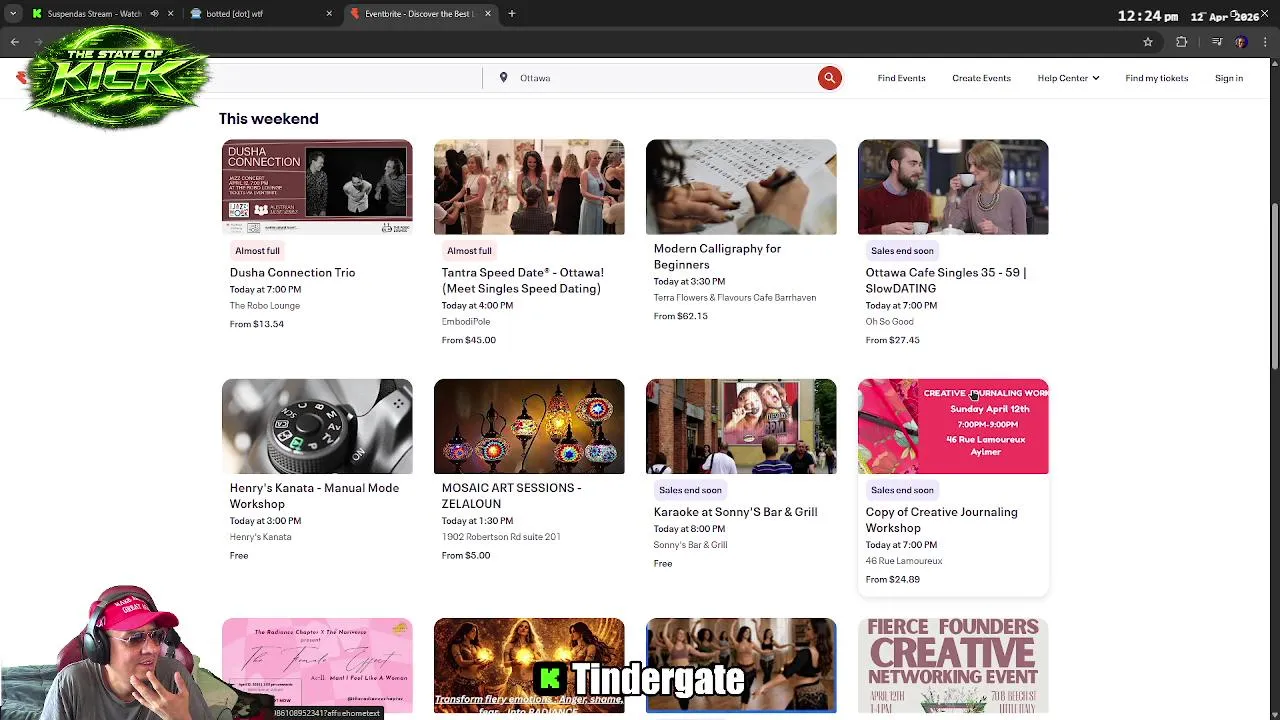Go back with the browser back arrow

point(15,42)
